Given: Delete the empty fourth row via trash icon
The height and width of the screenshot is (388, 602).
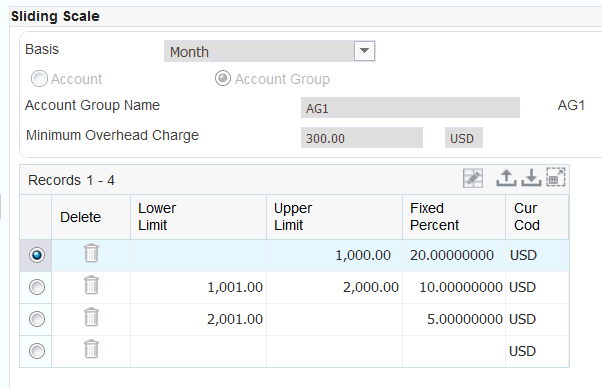Looking at the screenshot, I should tap(91, 349).
